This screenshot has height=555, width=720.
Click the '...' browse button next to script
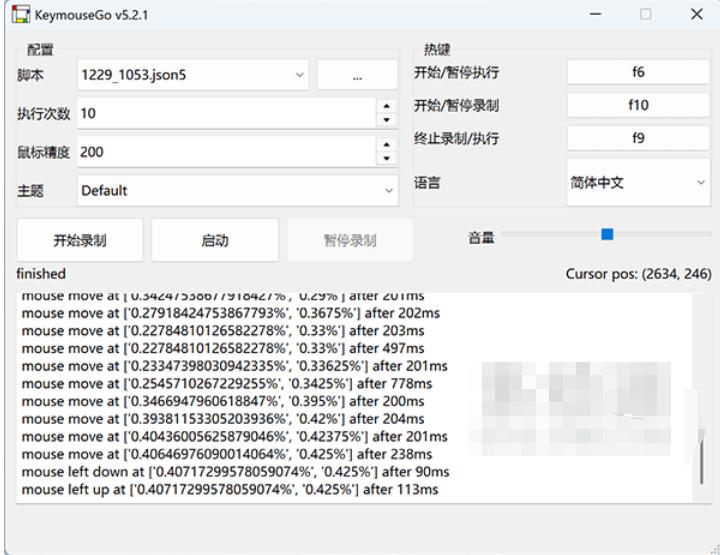click(357, 75)
